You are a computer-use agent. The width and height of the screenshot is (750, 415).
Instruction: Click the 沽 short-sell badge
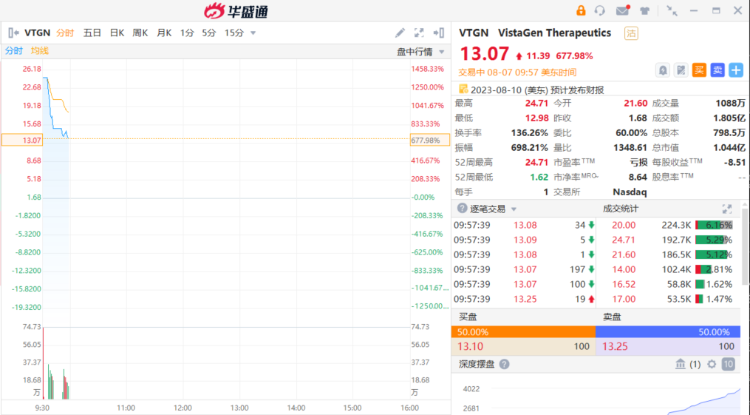click(x=631, y=33)
